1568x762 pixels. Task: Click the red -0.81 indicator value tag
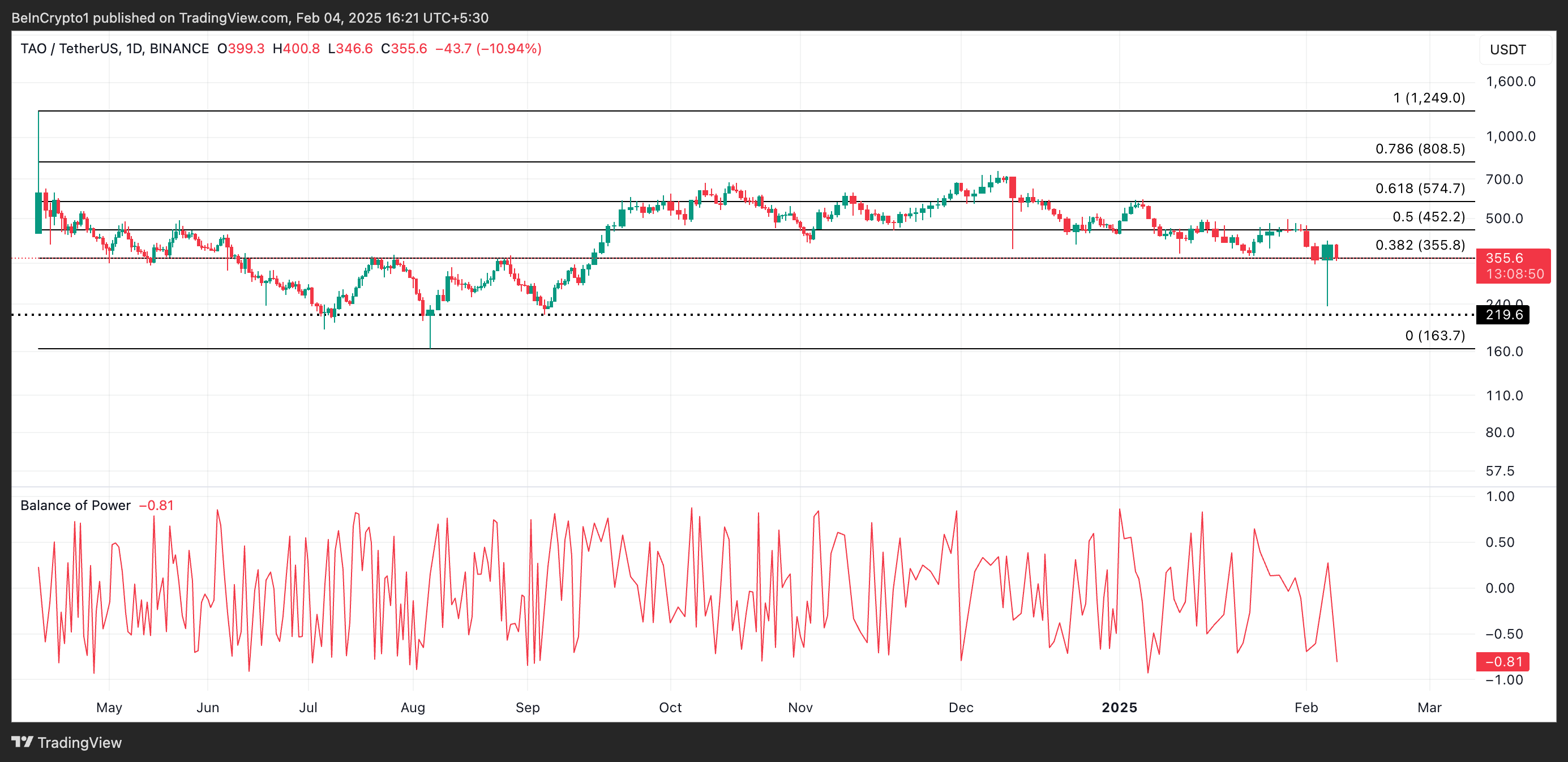click(x=1502, y=662)
